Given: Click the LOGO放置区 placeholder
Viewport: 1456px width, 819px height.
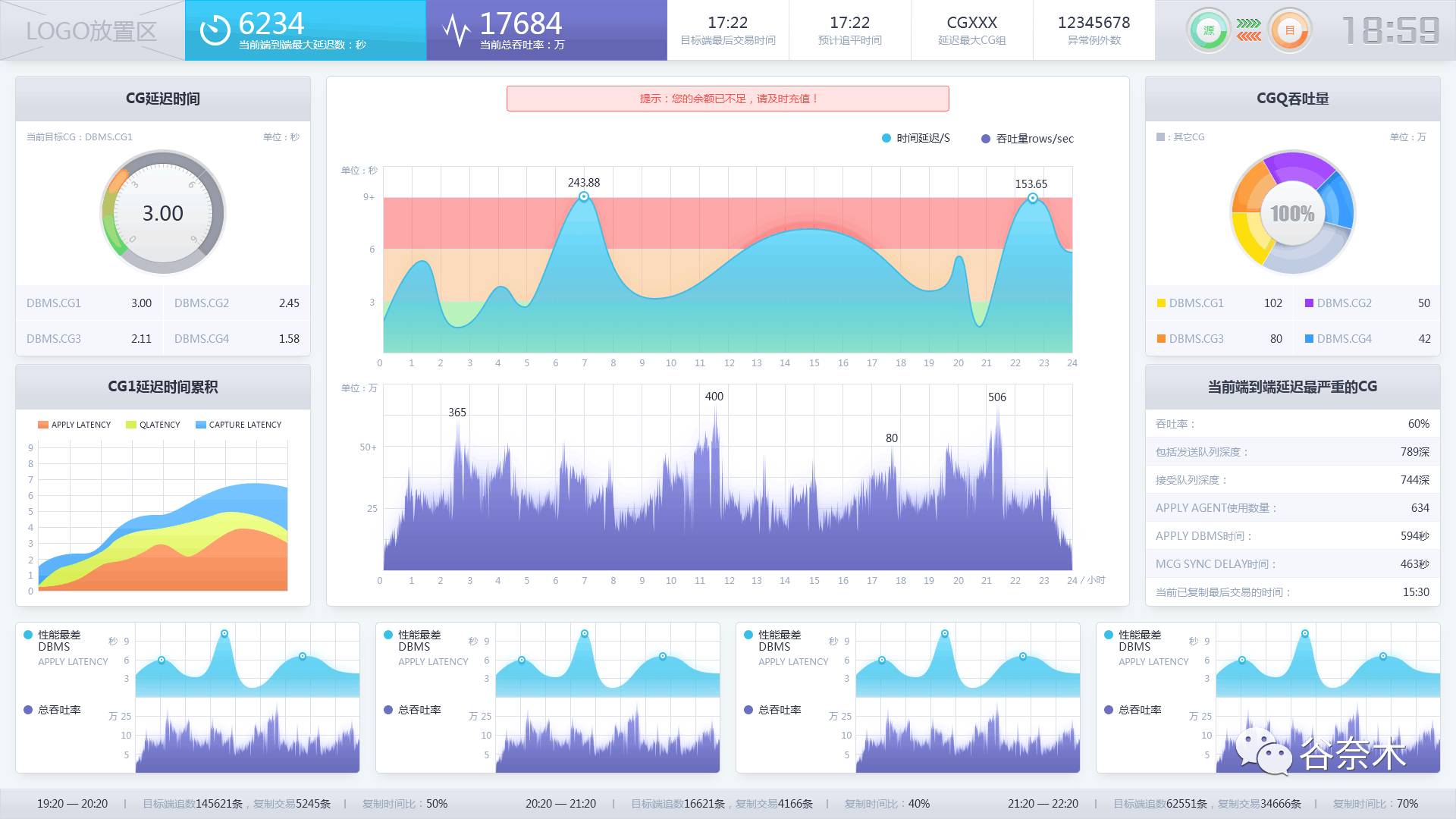Looking at the screenshot, I should 92,30.
